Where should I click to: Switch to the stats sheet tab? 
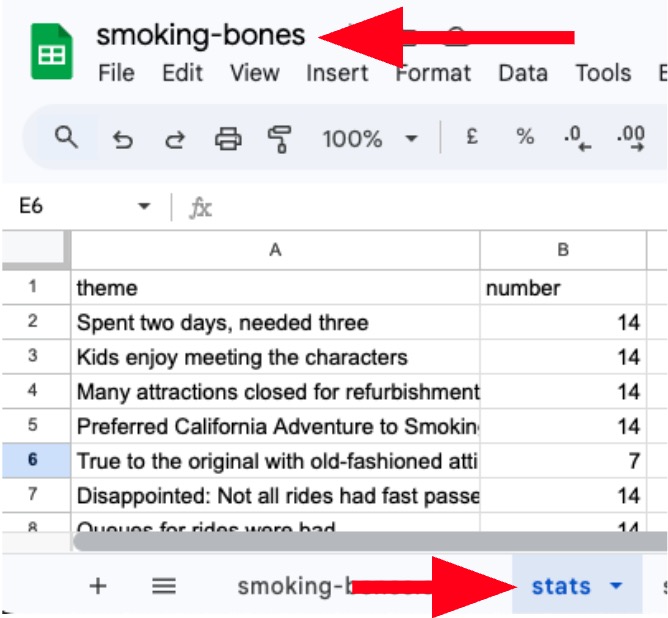coord(561,587)
